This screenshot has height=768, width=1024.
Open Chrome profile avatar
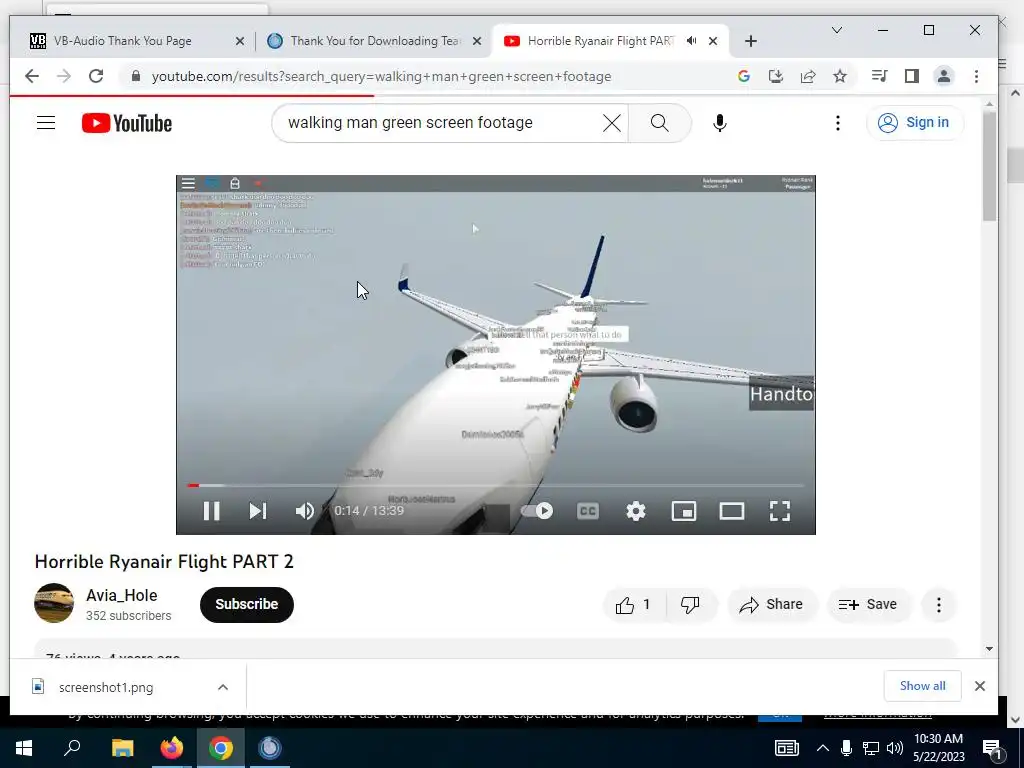[944, 76]
